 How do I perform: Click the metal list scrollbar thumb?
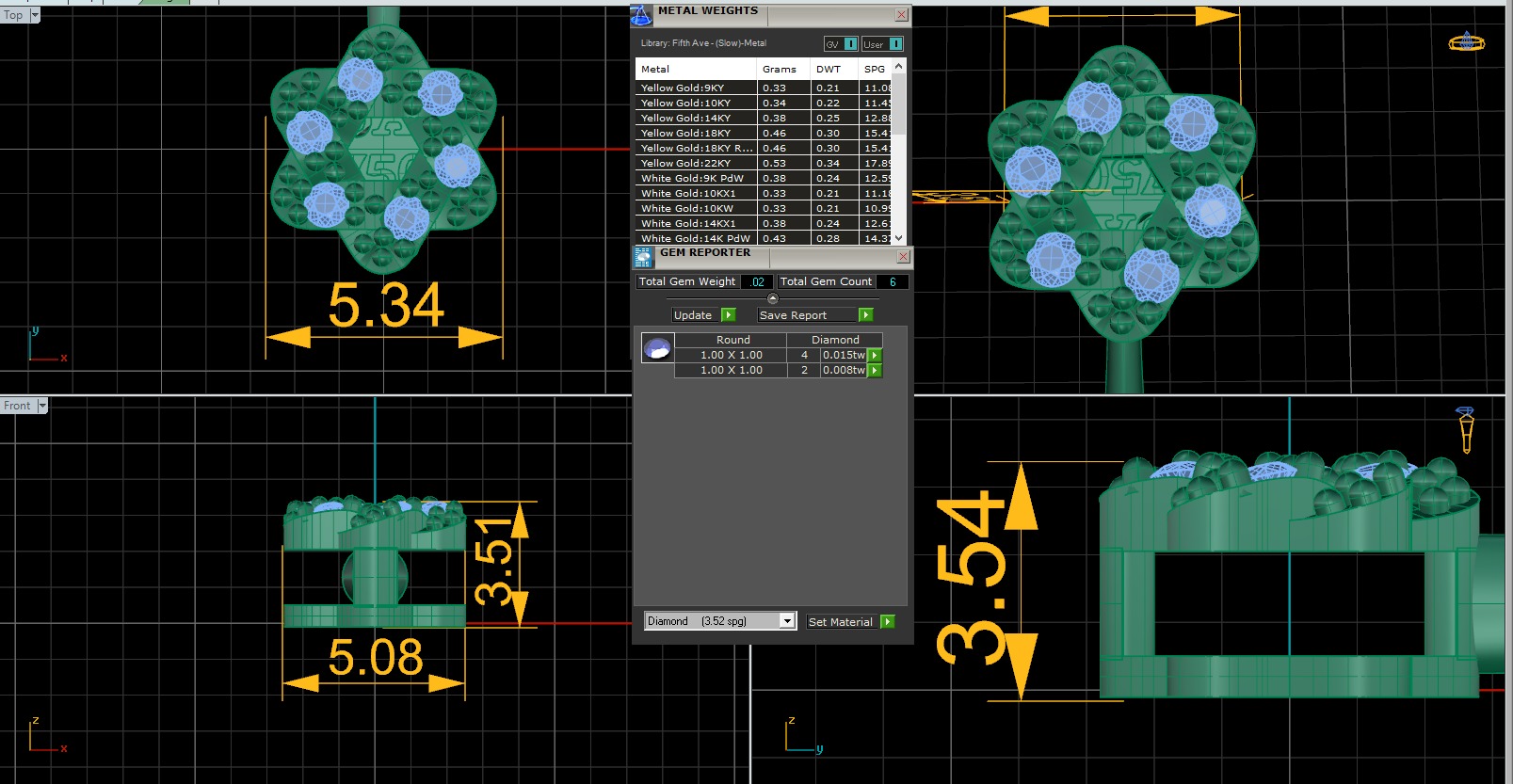(899, 104)
